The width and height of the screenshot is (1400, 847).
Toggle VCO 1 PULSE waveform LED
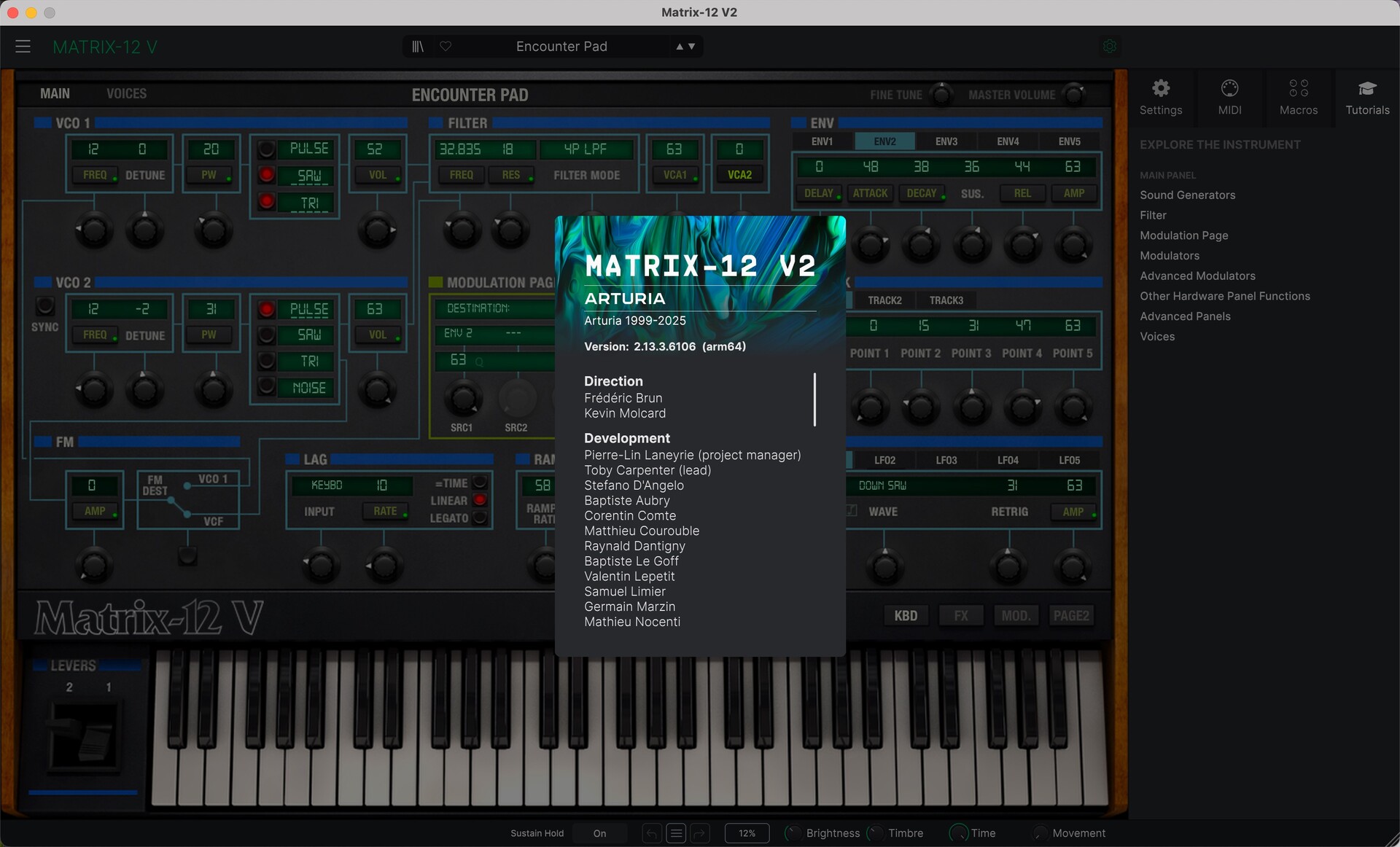tap(267, 149)
